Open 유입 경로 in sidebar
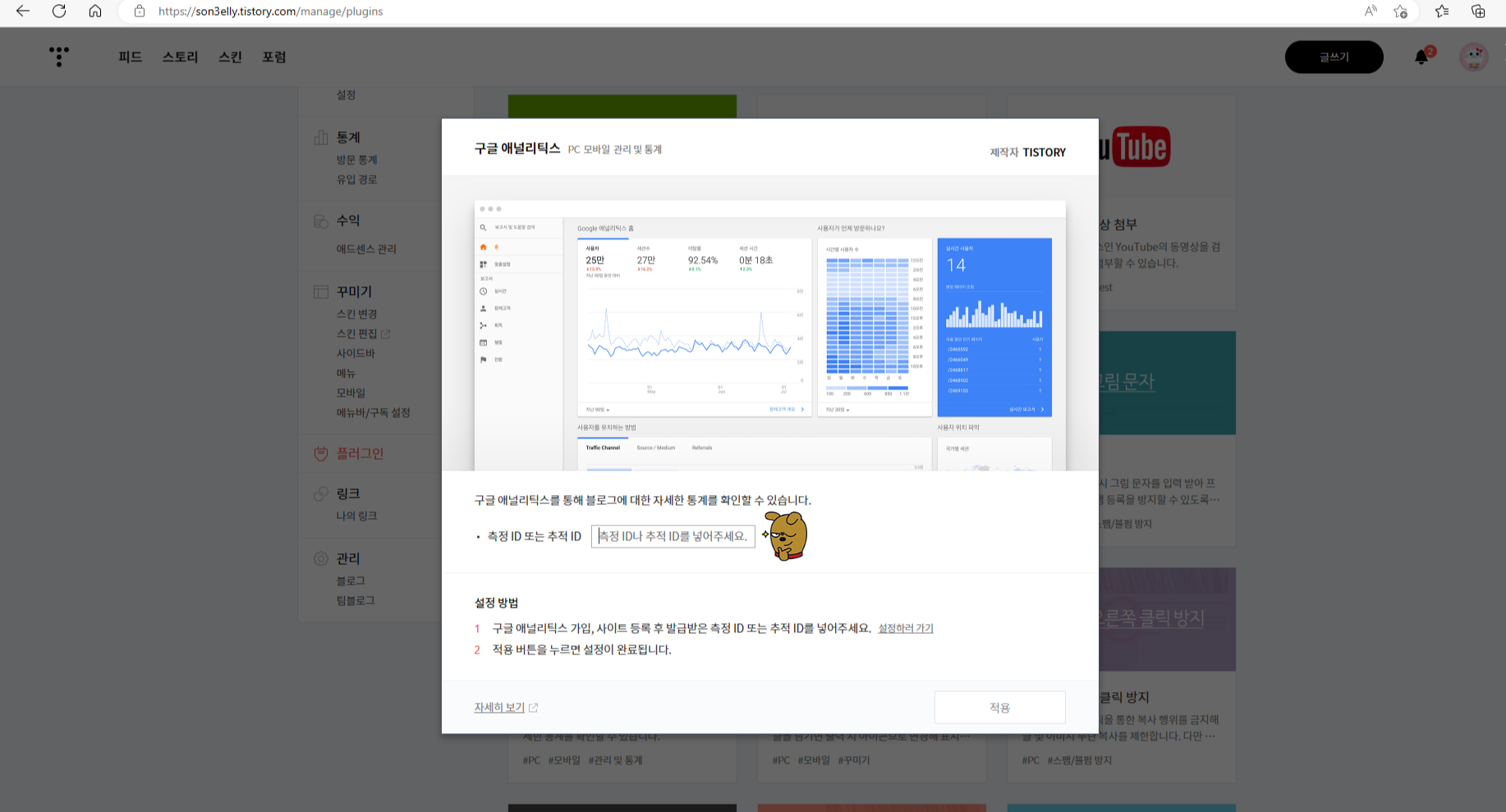Image resolution: width=1506 pixels, height=812 pixels. coord(356,180)
